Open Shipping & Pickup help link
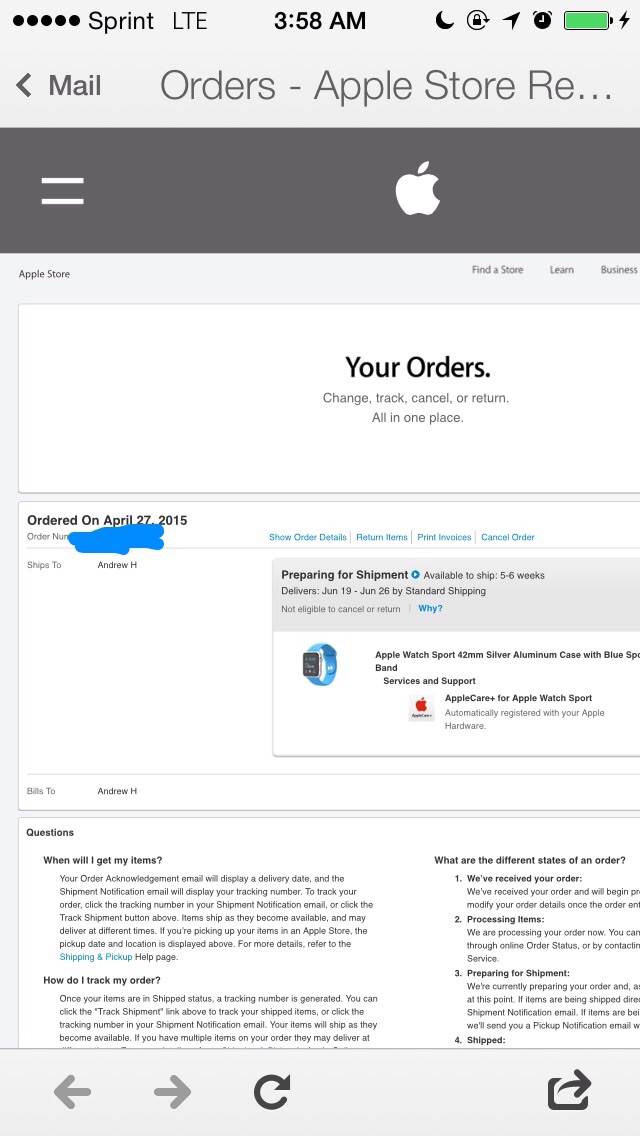Screen dimensions: 640x1136 click(96, 957)
